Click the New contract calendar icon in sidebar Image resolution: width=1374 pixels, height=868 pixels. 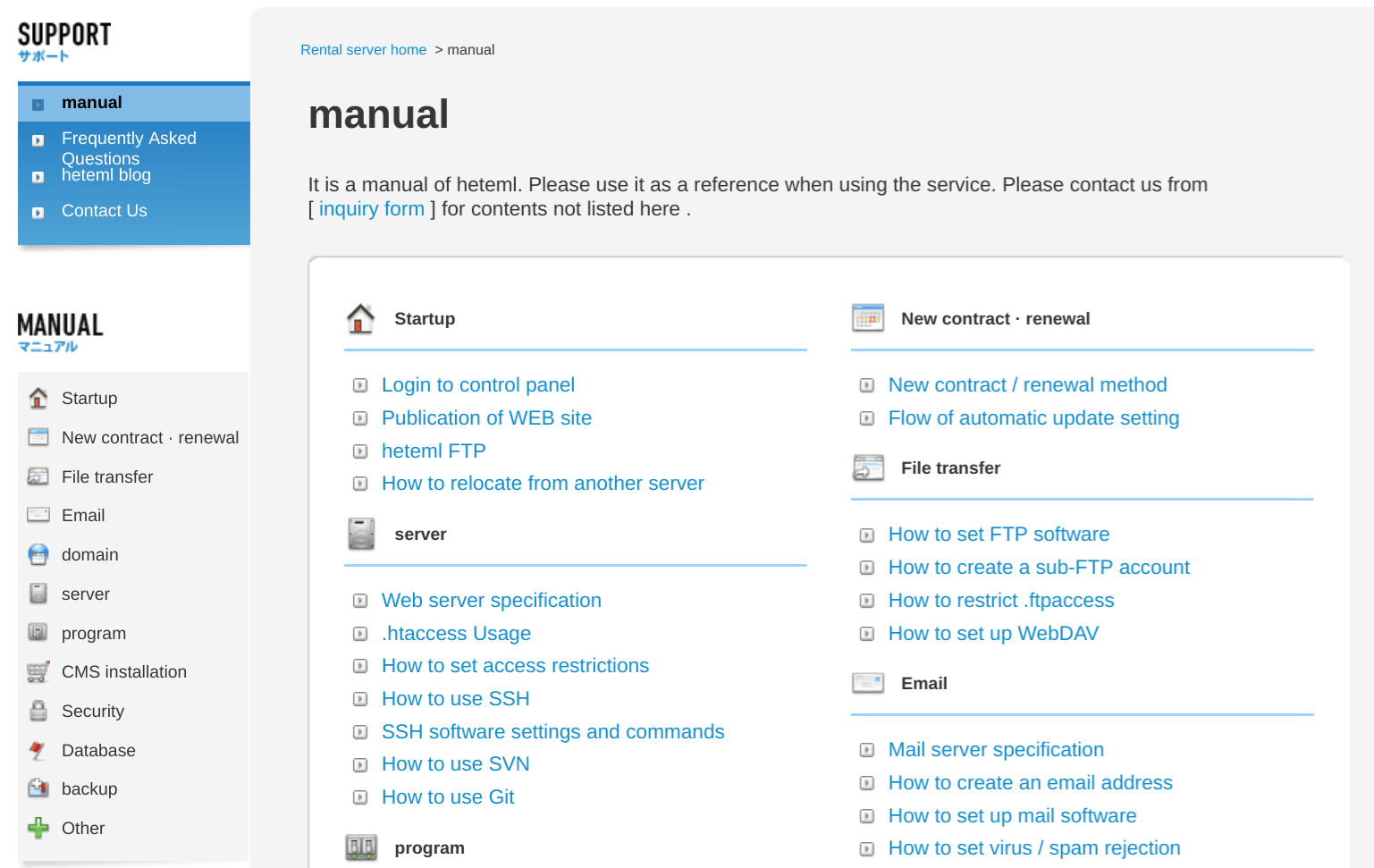click(38, 437)
